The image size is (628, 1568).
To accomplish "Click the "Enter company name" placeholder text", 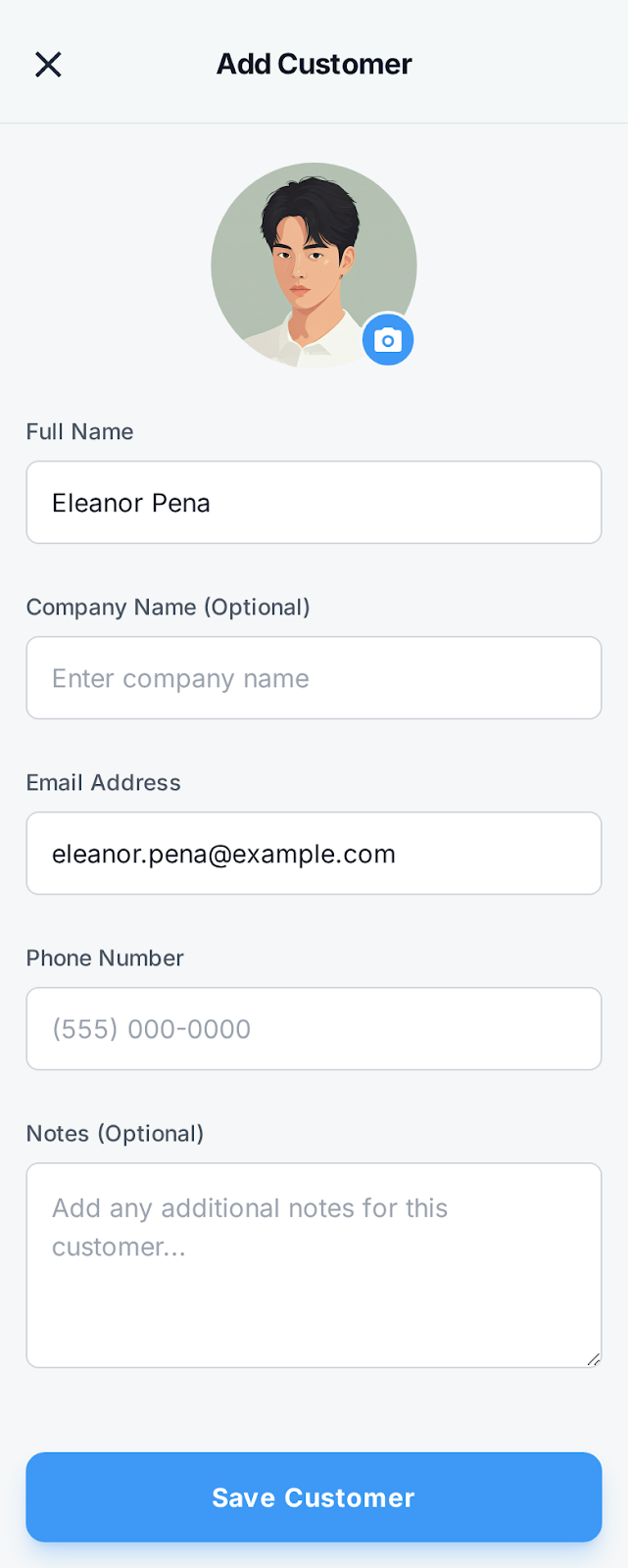I will coord(180,679).
